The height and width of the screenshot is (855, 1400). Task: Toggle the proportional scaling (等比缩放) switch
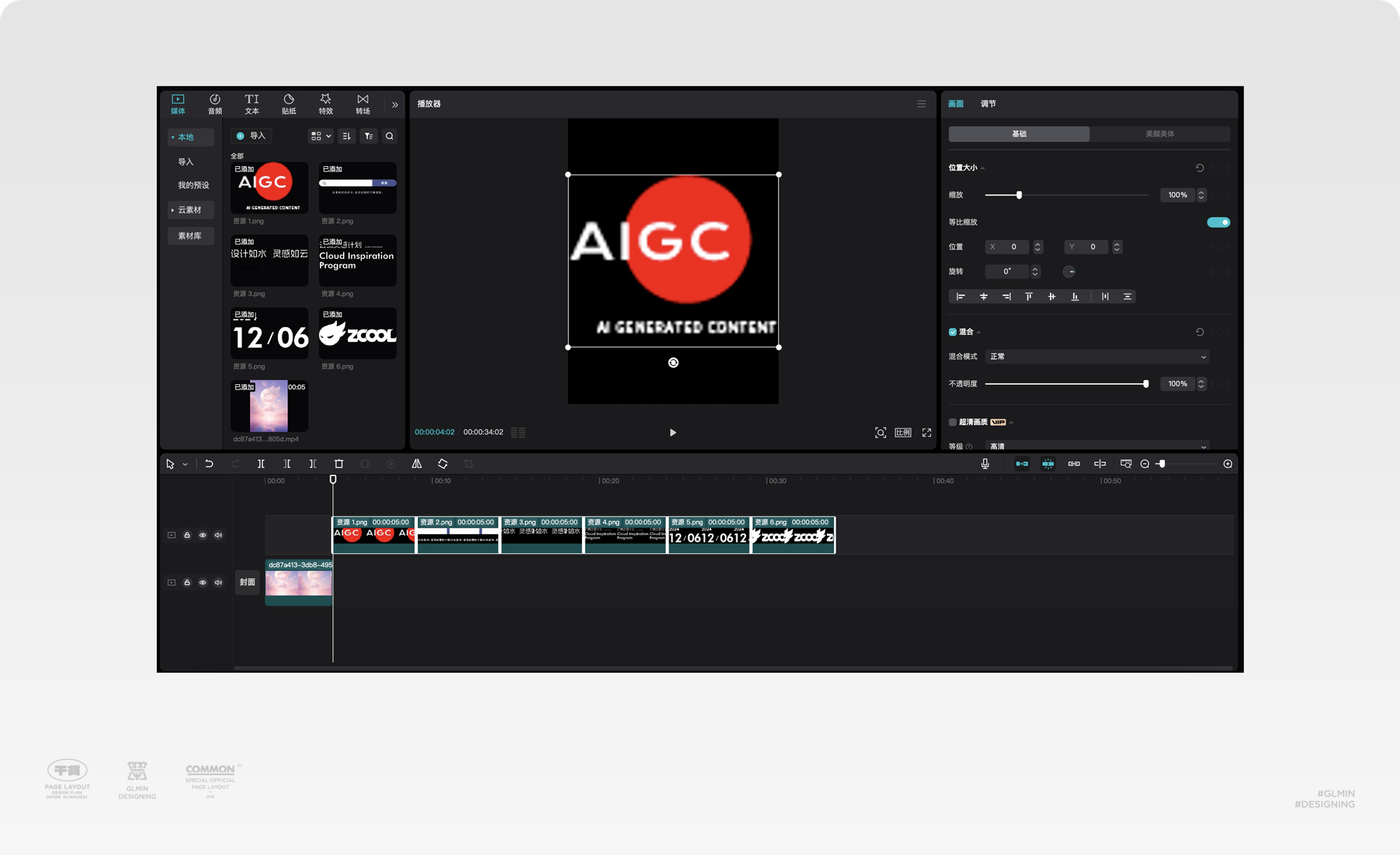coord(1218,222)
